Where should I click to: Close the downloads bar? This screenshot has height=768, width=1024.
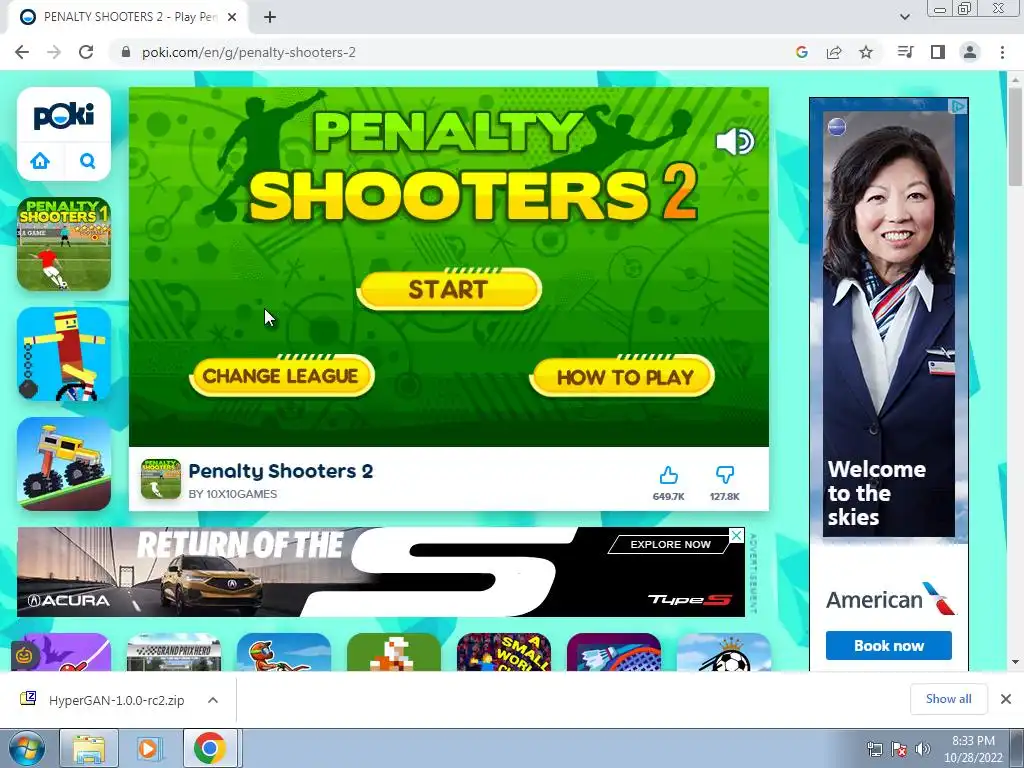(x=1006, y=699)
